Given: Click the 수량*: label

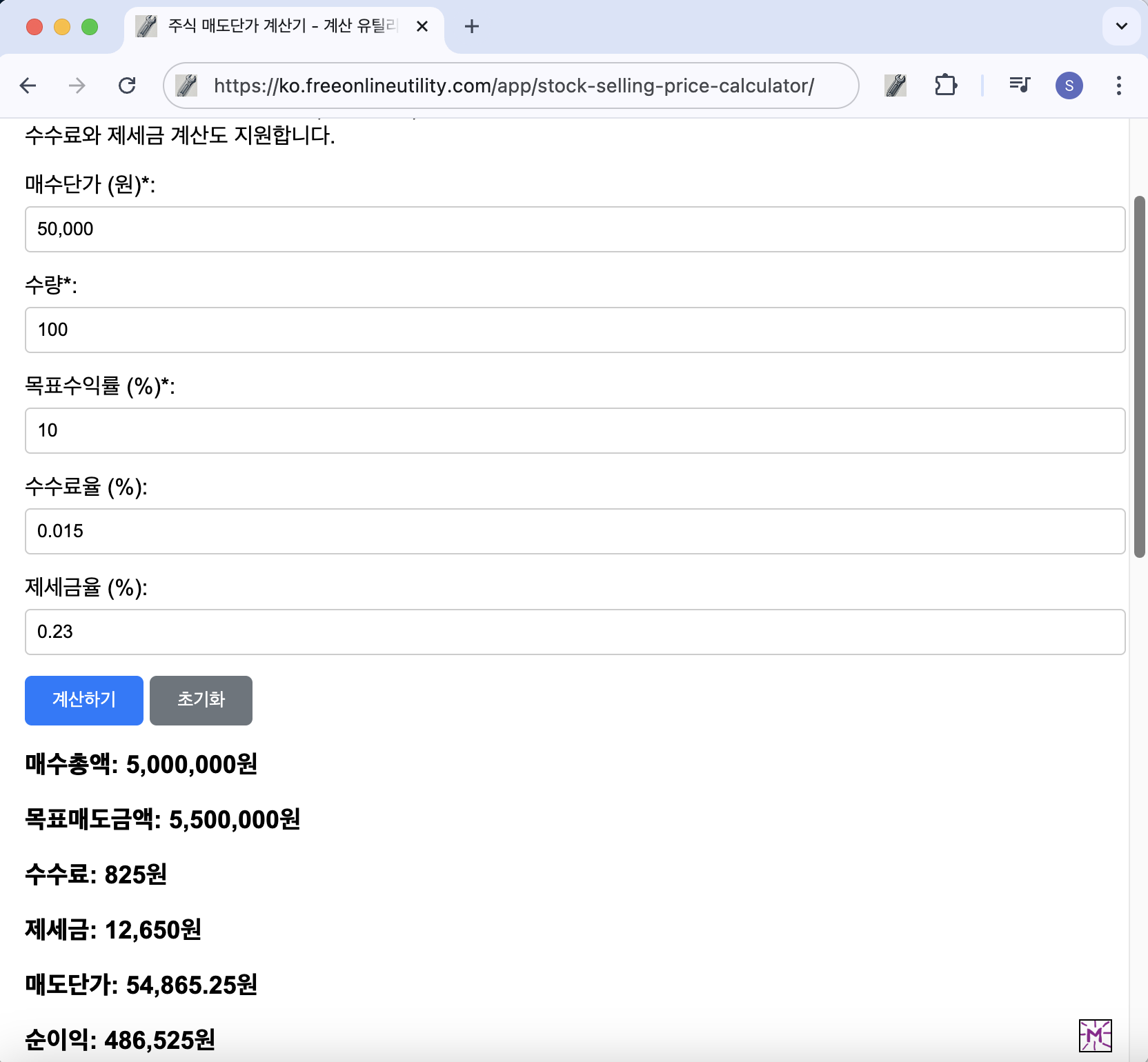Looking at the screenshot, I should tap(51, 285).
